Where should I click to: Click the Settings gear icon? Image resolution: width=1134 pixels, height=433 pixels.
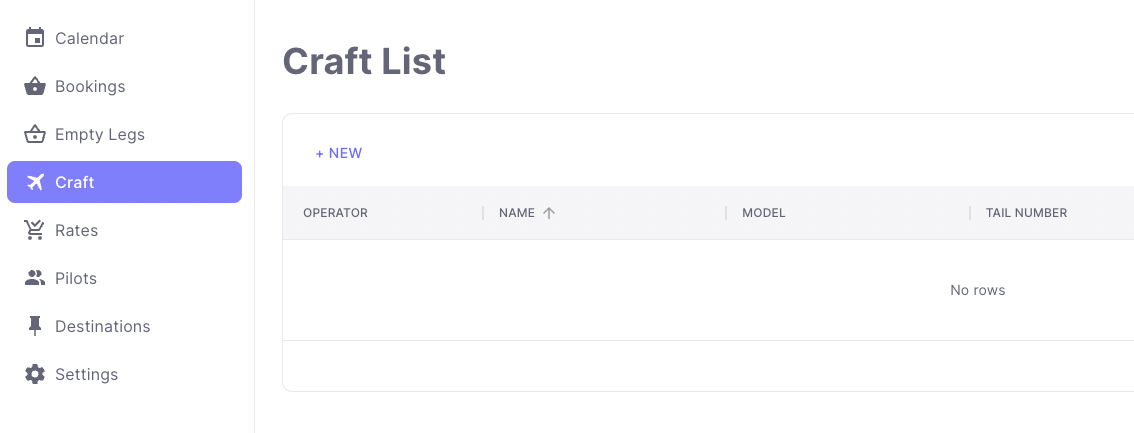point(35,374)
